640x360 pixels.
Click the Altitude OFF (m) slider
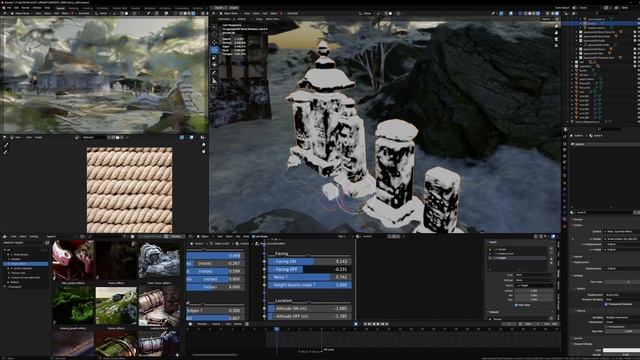click(x=310, y=316)
